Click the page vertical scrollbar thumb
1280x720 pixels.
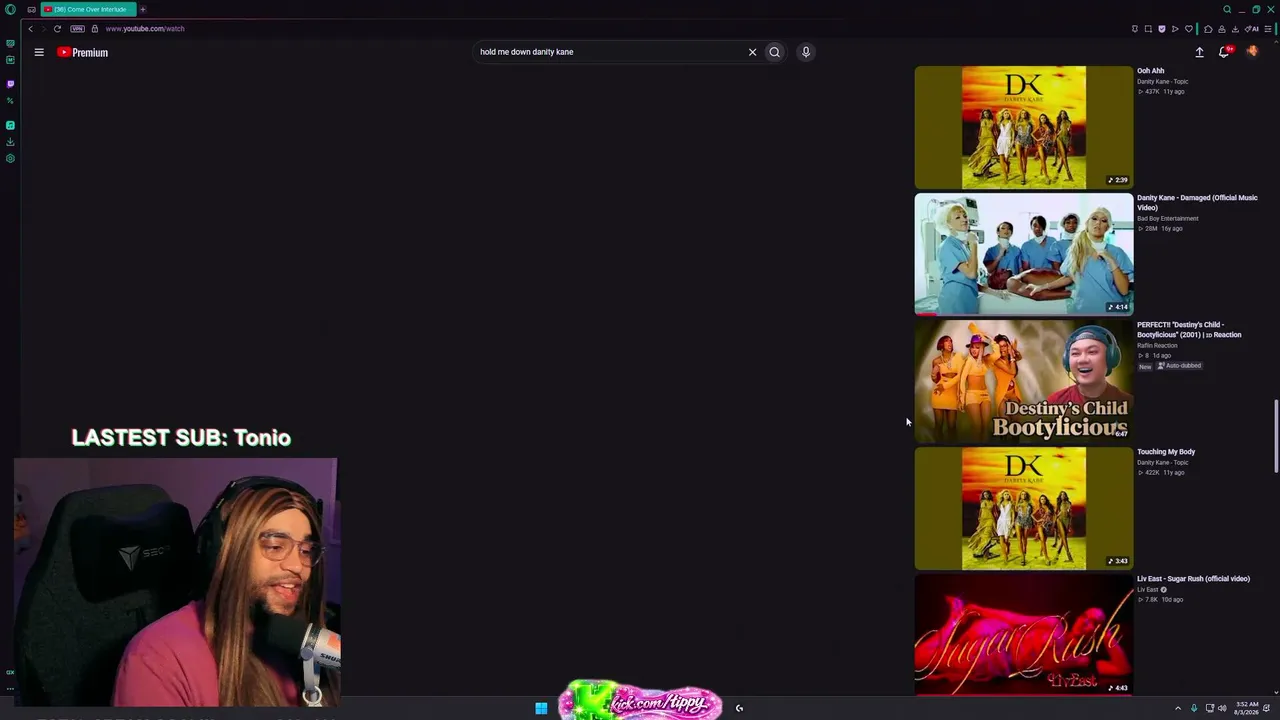[x=1275, y=437]
